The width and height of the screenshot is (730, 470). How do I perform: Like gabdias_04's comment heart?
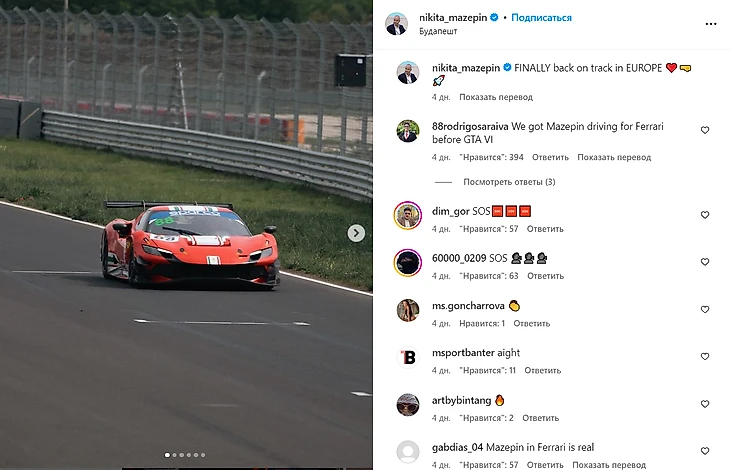point(705,451)
